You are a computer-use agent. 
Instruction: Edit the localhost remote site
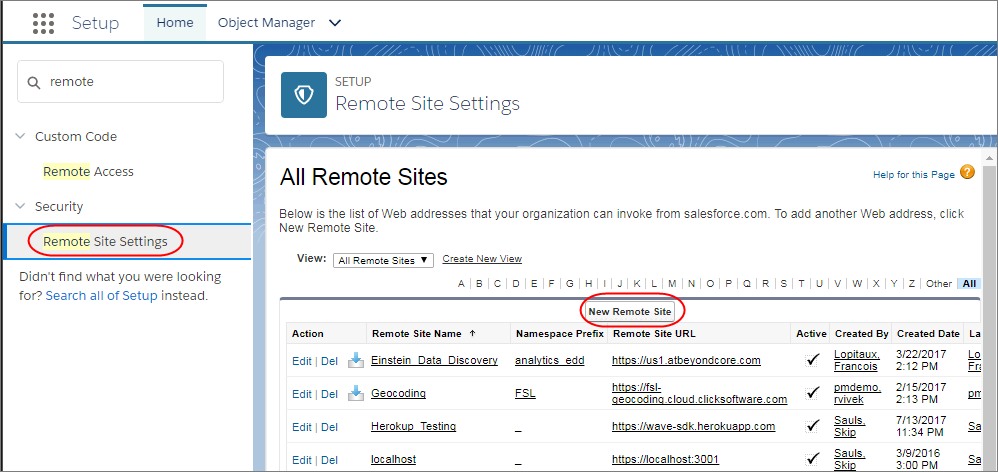(x=302, y=460)
